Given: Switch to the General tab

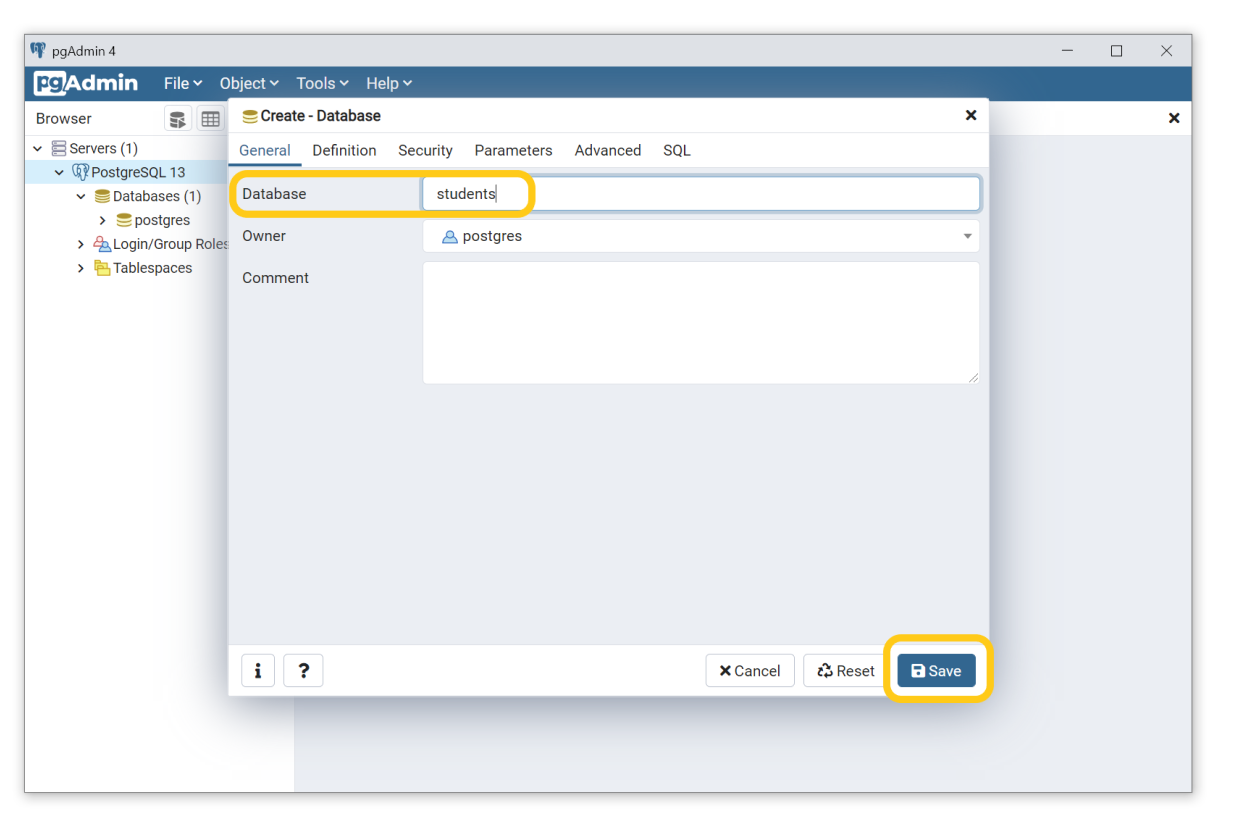Looking at the screenshot, I should (x=265, y=150).
